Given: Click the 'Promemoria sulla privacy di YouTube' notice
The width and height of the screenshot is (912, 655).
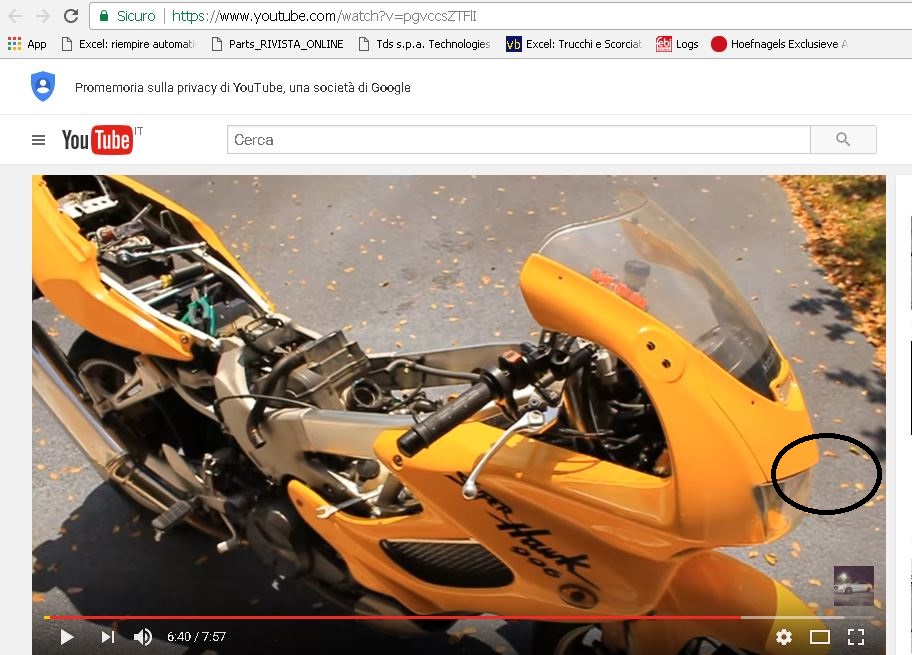Looking at the screenshot, I should [x=243, y=87].
